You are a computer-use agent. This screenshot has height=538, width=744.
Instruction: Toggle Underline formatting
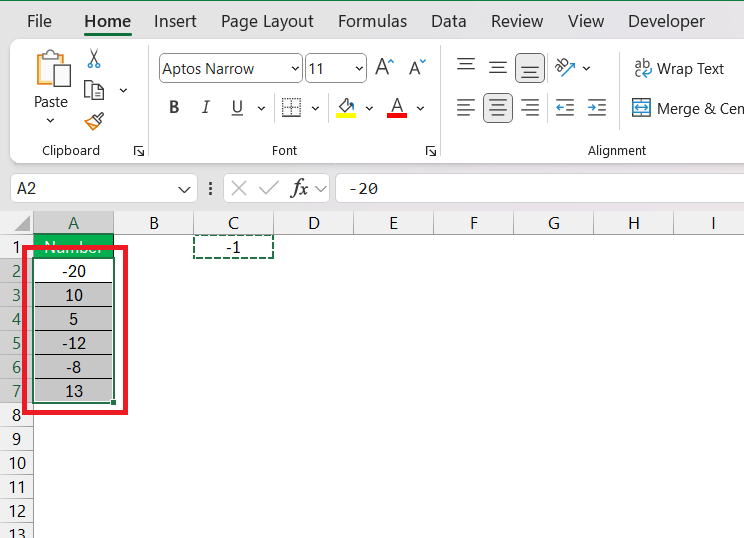[237, 108]
